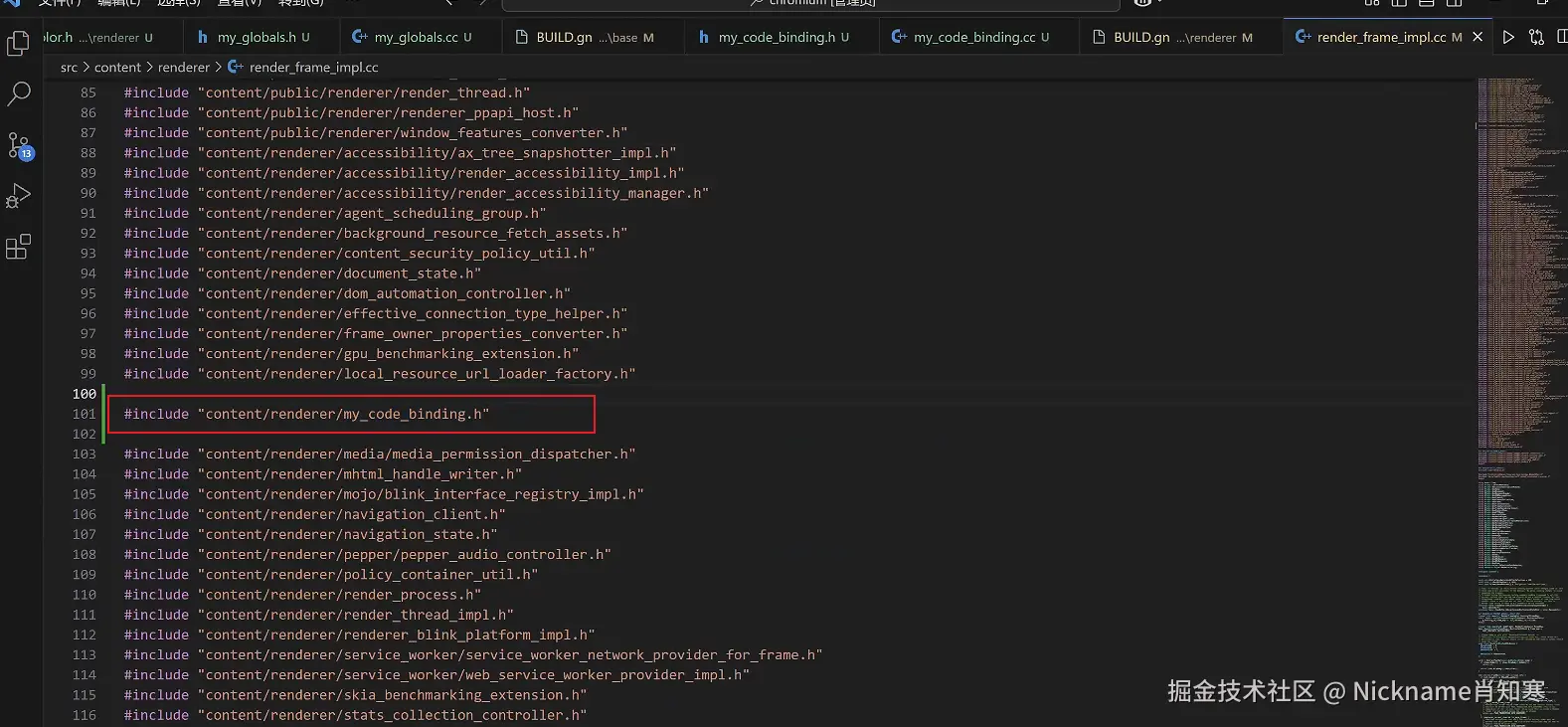Viewport: 1568px width, 727px height.
Task: Open the Run and Debug view
Action: click(x=18, y=196)
